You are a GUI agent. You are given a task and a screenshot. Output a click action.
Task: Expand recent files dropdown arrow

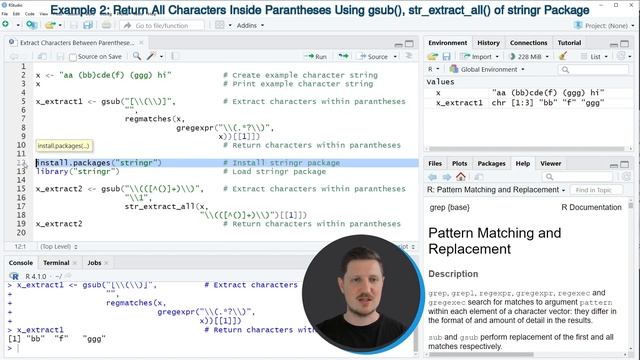(x=60, y=25)
